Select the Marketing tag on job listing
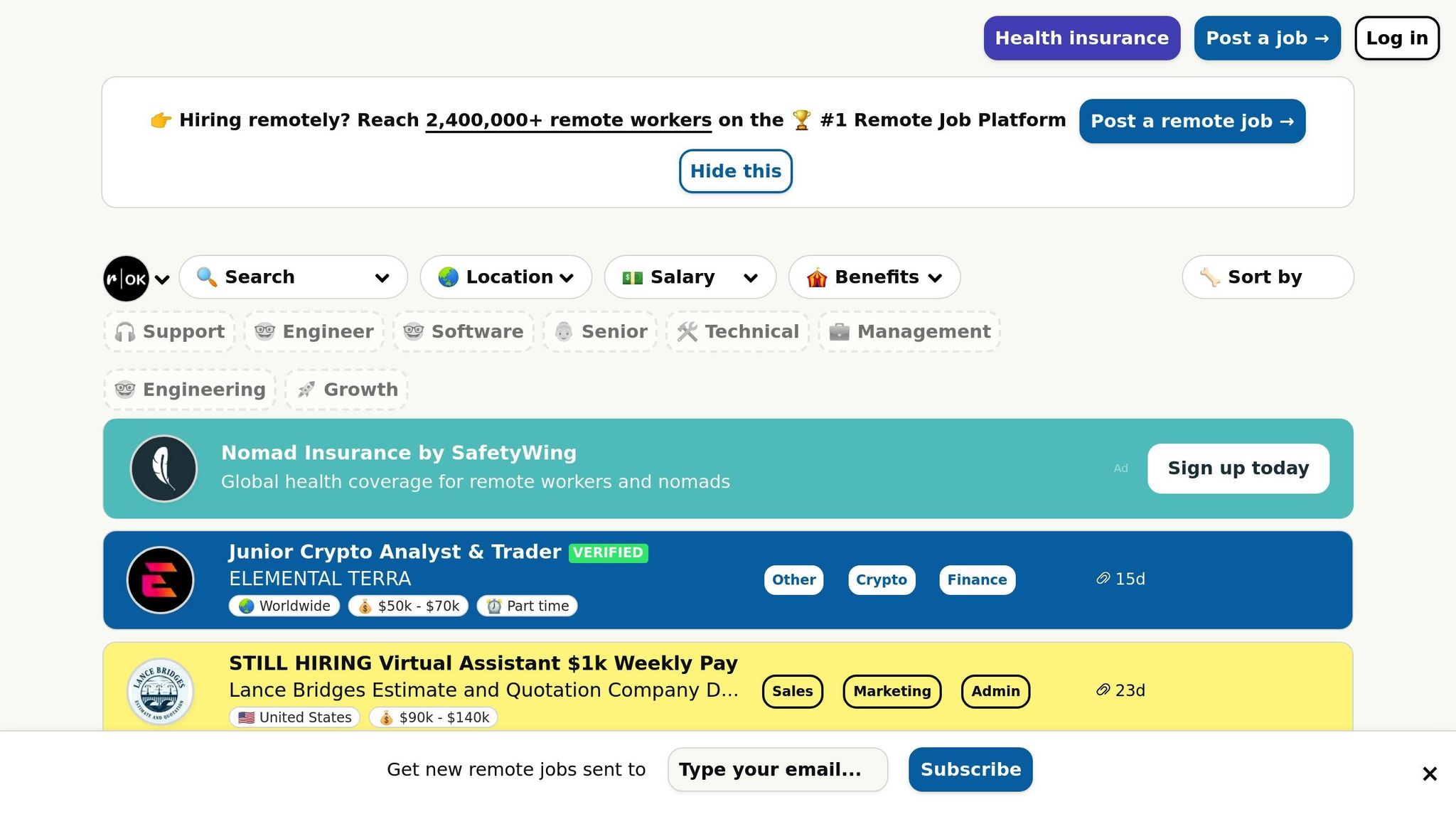 (x=892, y=692)
